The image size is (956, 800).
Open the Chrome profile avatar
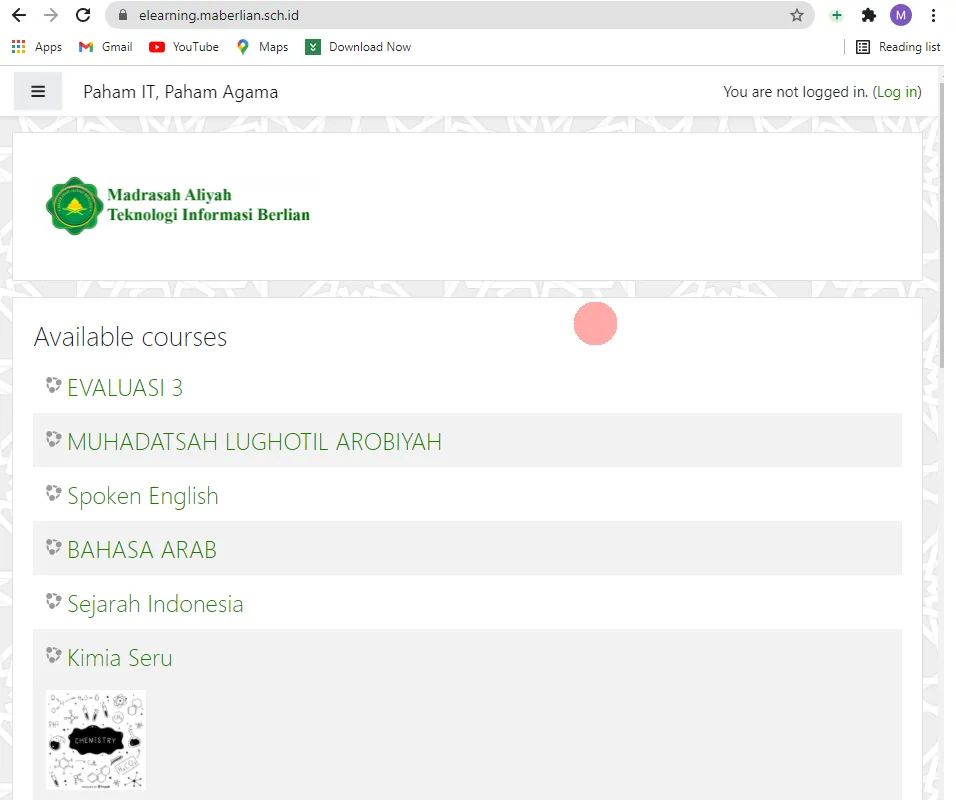coord(900,15)
